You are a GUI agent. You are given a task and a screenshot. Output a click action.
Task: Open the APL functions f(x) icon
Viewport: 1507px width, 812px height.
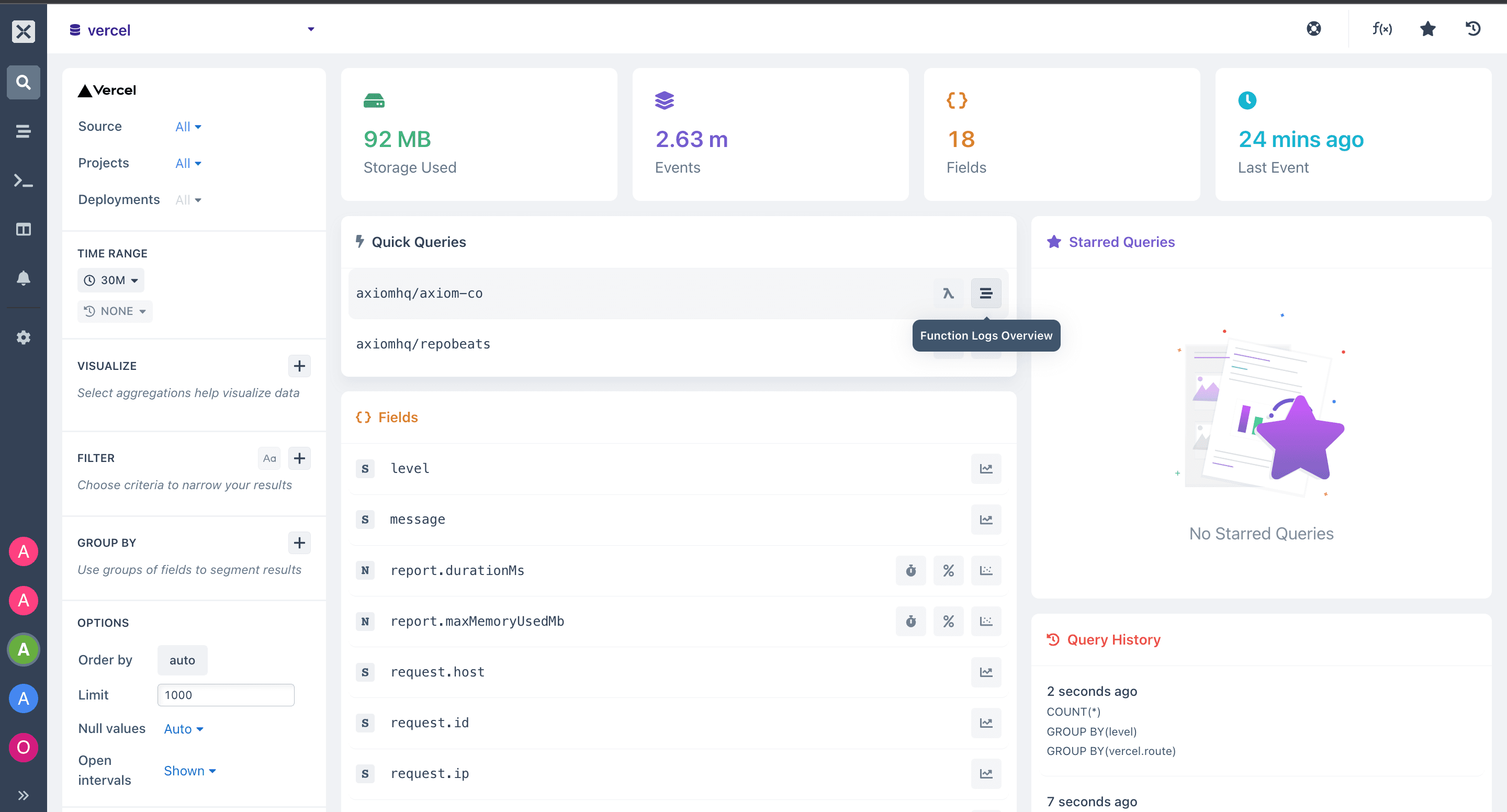pos(1382,29)
